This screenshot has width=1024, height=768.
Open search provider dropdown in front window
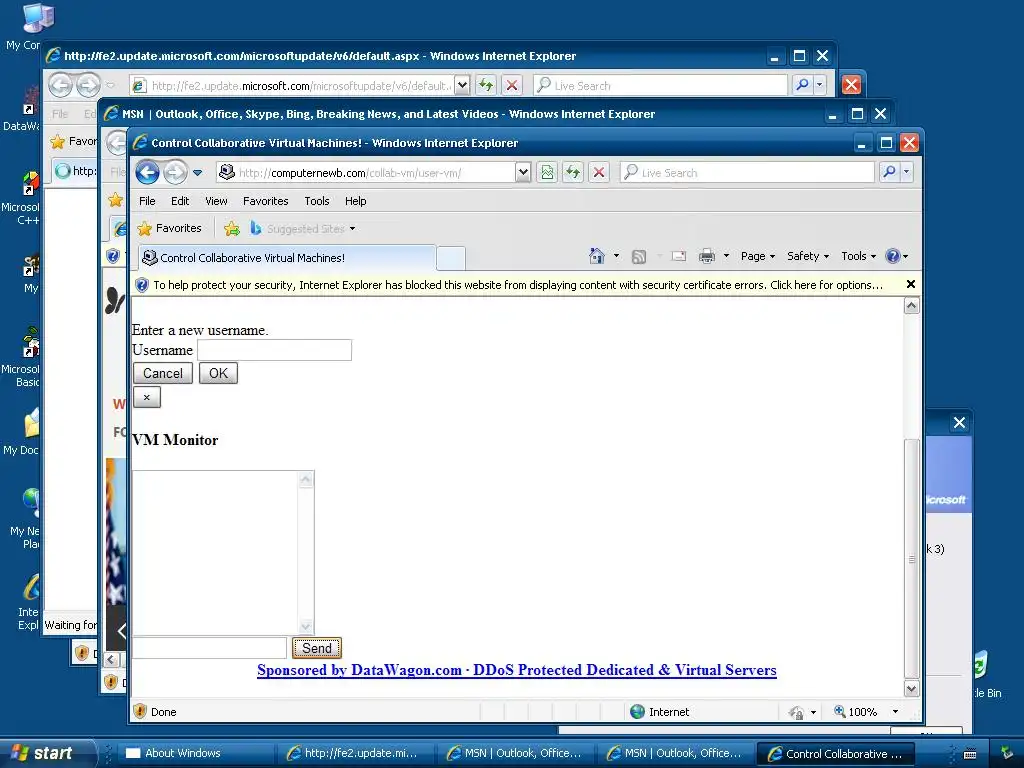pyautogui.click(x=906, y=172)
